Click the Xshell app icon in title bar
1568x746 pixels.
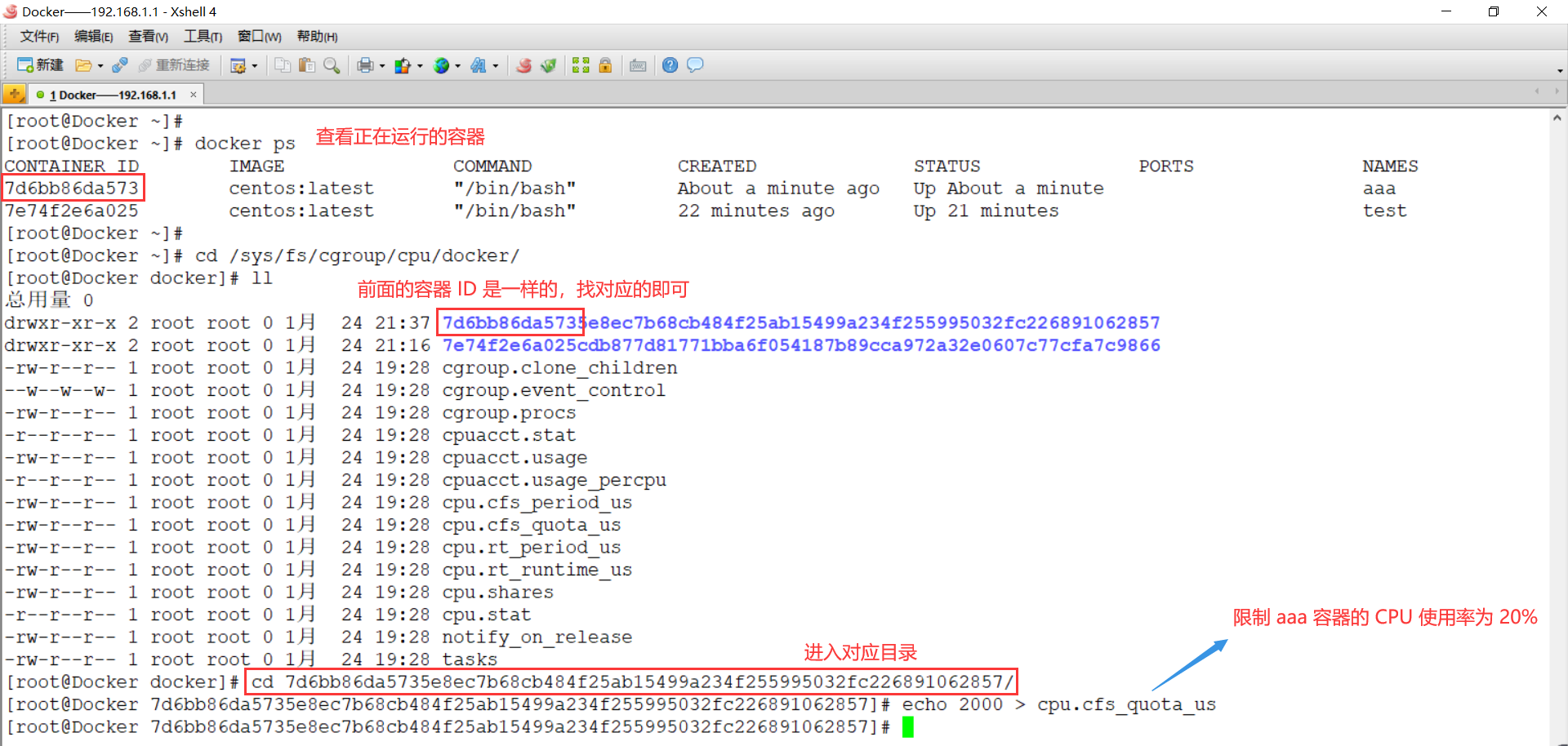[x=11, y=11]
